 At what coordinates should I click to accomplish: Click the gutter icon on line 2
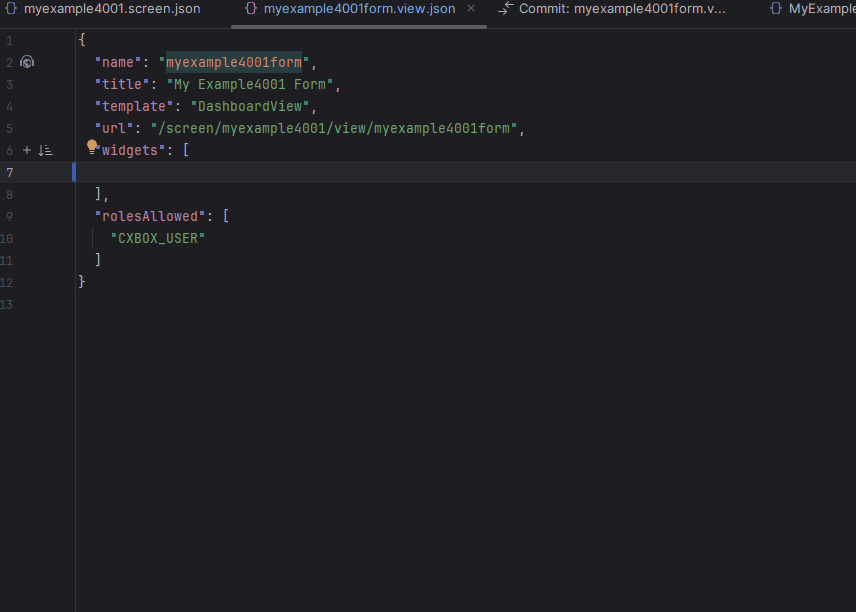[x=27, y=62]
